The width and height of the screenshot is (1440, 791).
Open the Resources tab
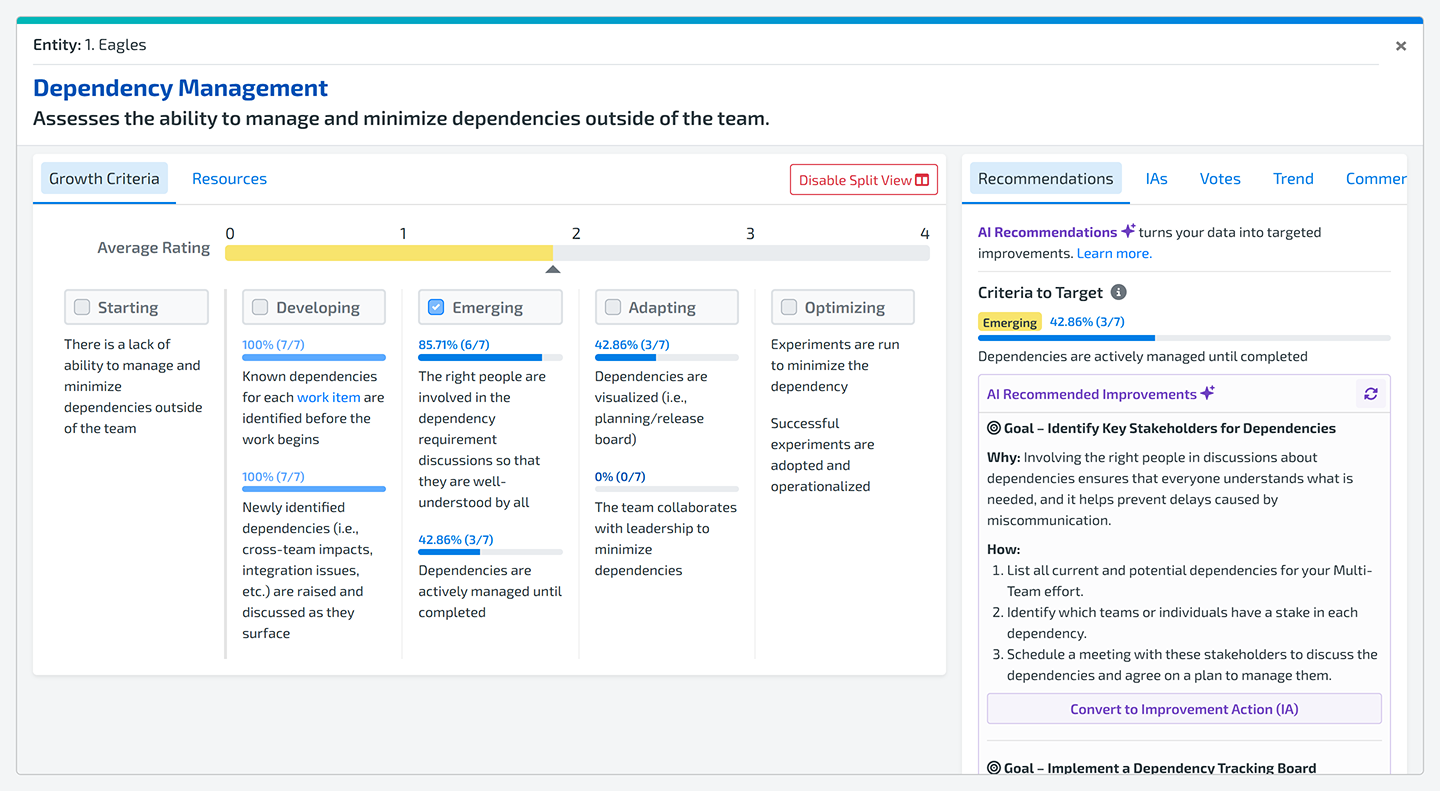[x=229, y=179]
